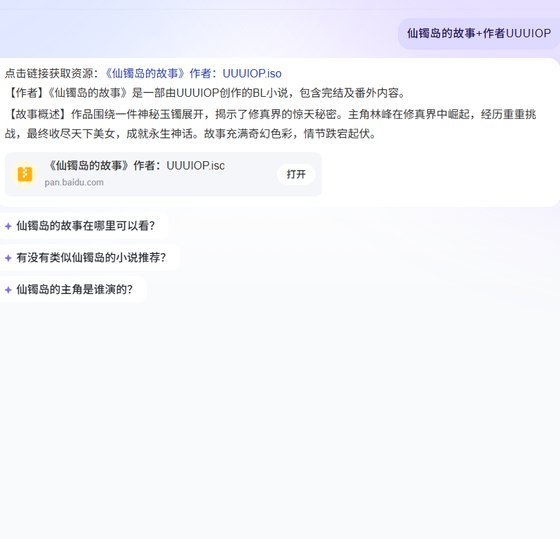Click the 打开 button on the file card
Image resolution: width=560 pixels, height=539 pixels.
296,174
